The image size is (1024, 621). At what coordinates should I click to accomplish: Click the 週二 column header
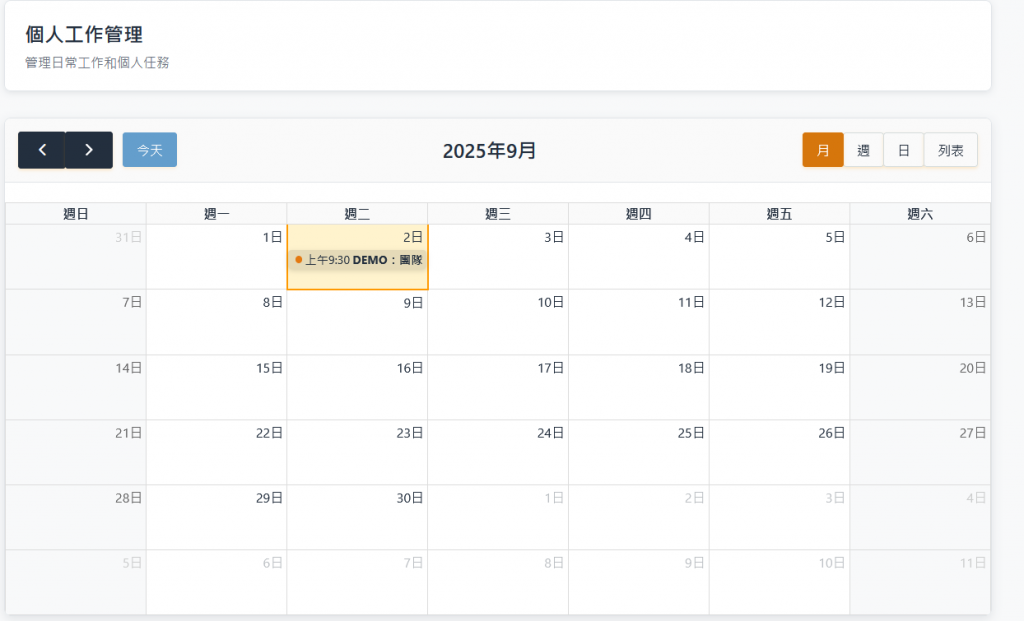(x=357, y=214)
